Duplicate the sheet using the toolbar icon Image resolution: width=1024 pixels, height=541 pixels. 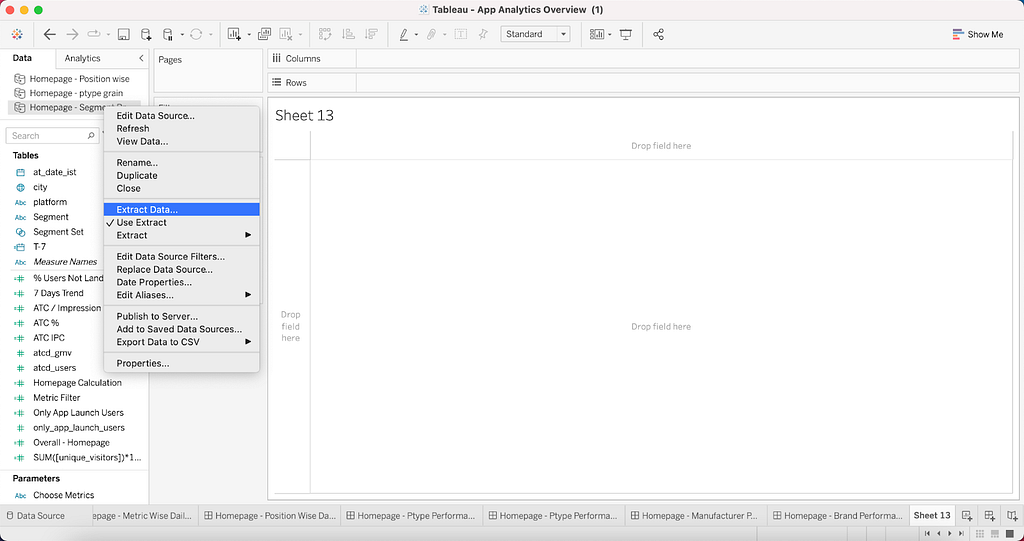point(264,34)
